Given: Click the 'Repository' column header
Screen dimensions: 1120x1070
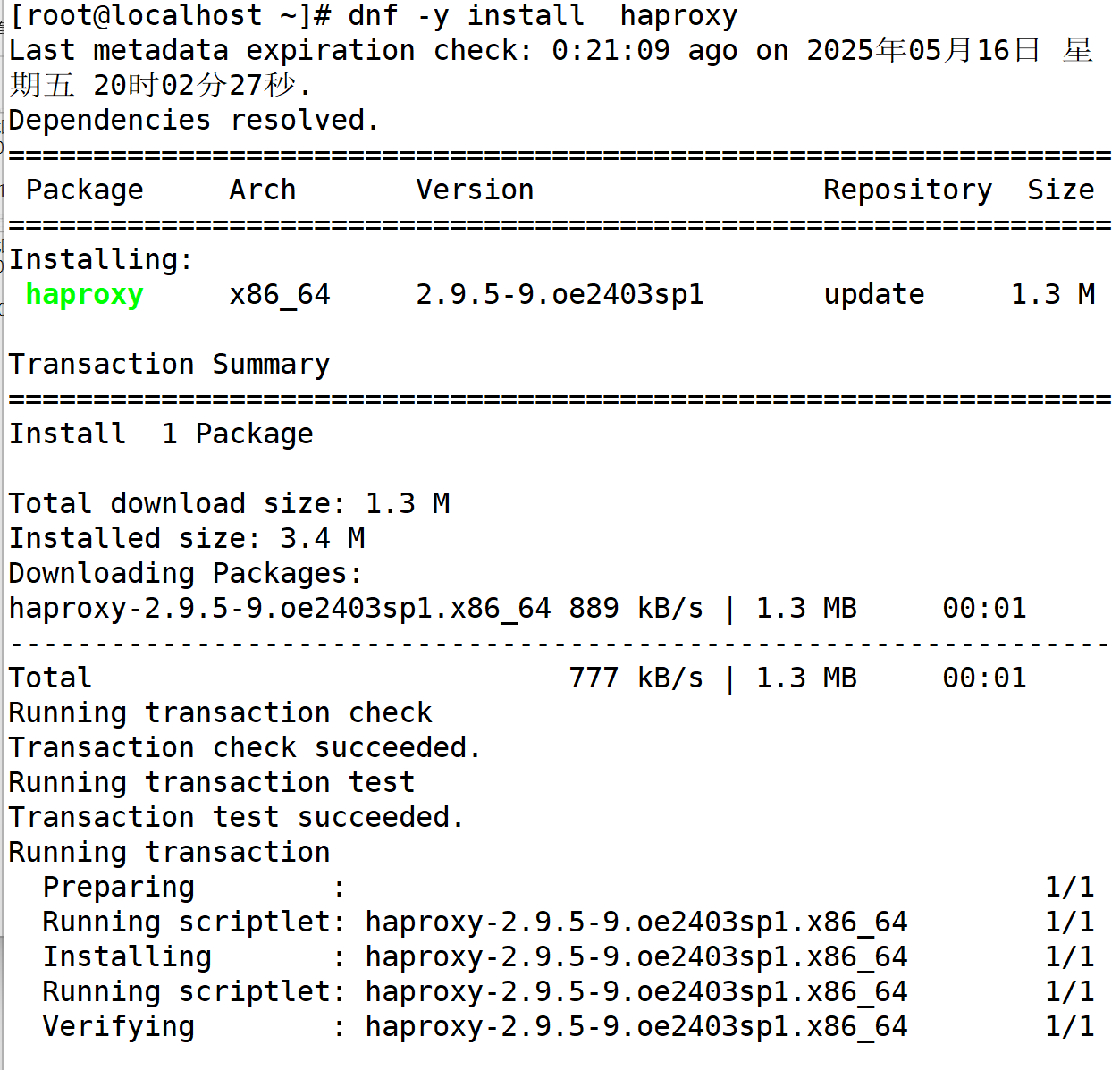Looking at the screenshot, I should [907, 190].
